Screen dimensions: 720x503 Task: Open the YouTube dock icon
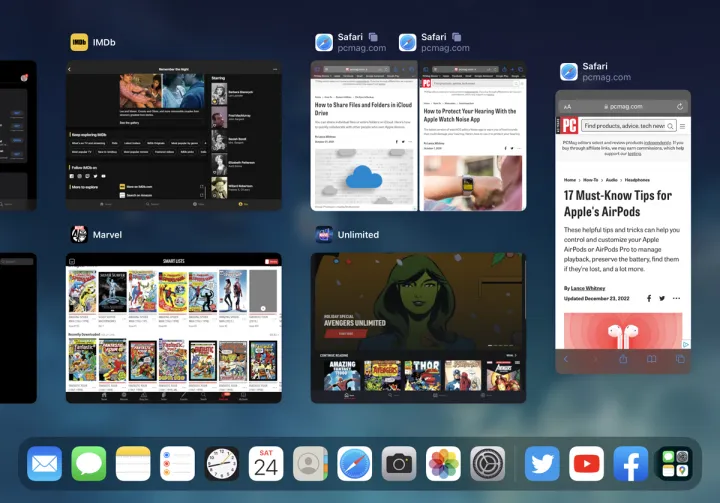(x=587, y=464)
